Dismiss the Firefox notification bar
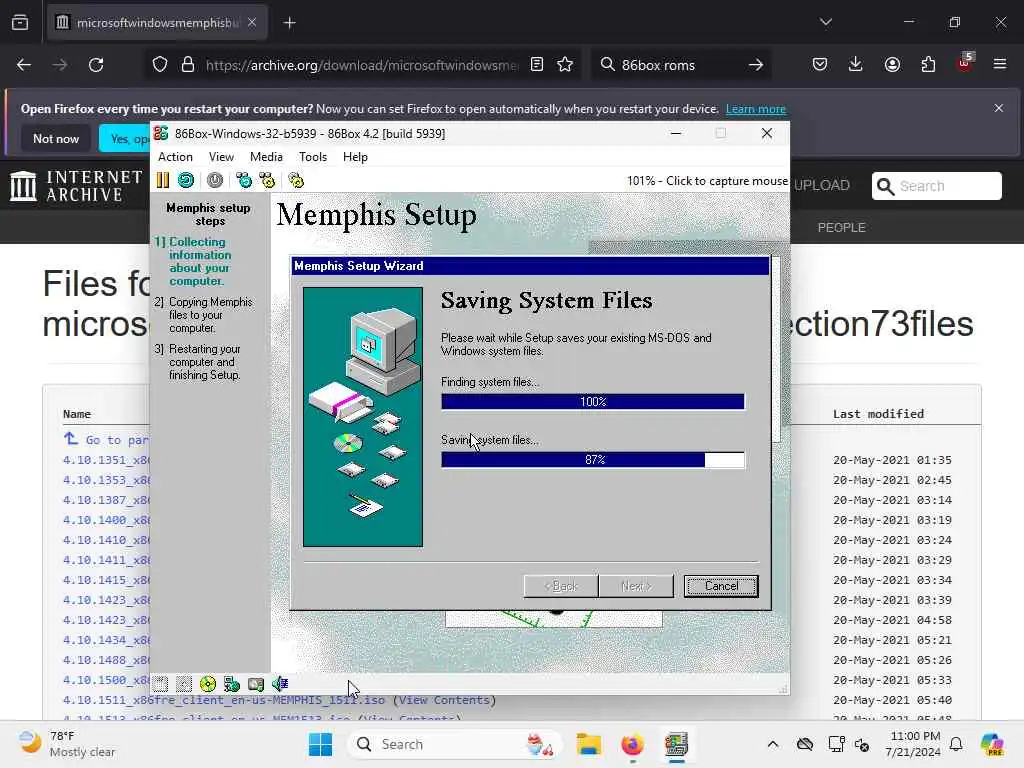The image size is (1024, 768). pos(999,108)
